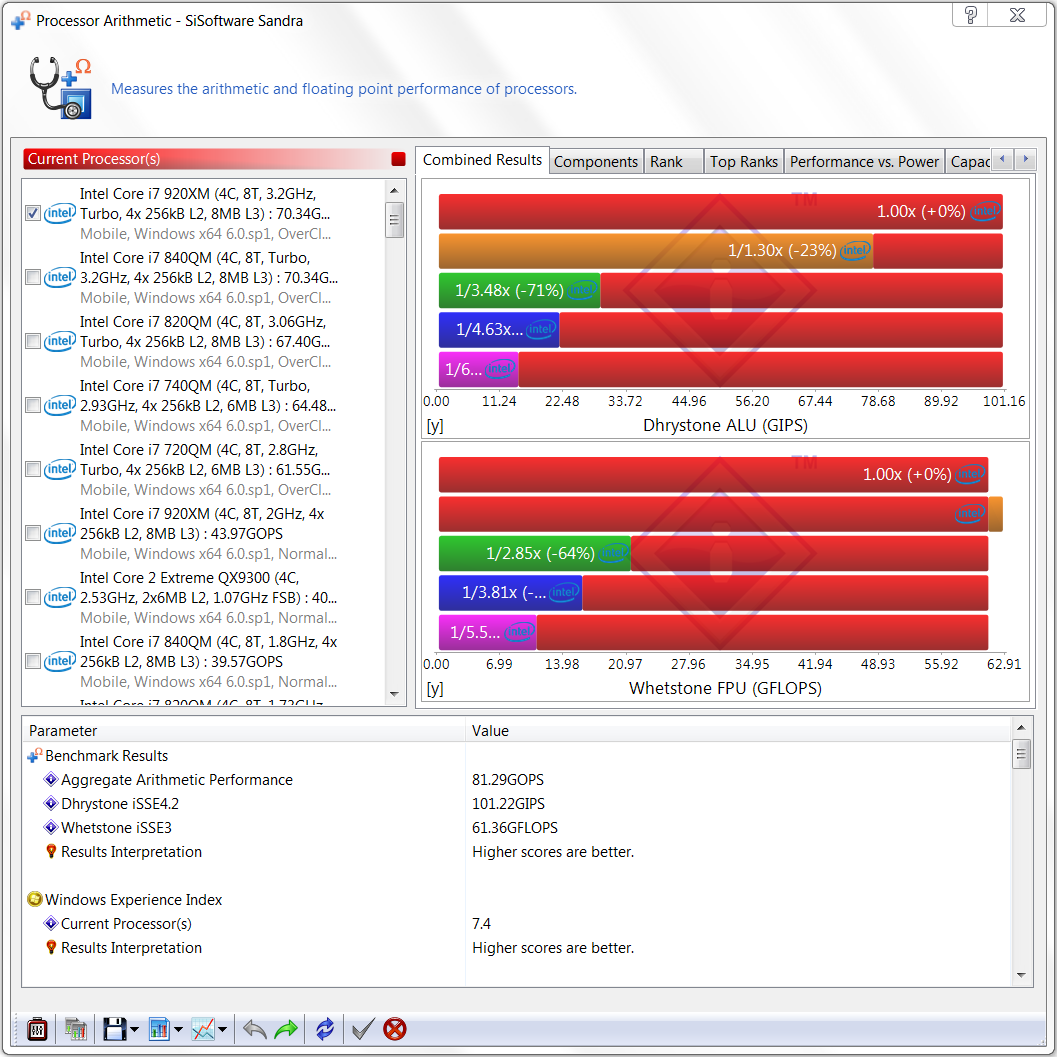The width and height of the screenshot is (1057, 1057).
Task: Click processor list scroll up arrow
Action: tap(394, 191)
